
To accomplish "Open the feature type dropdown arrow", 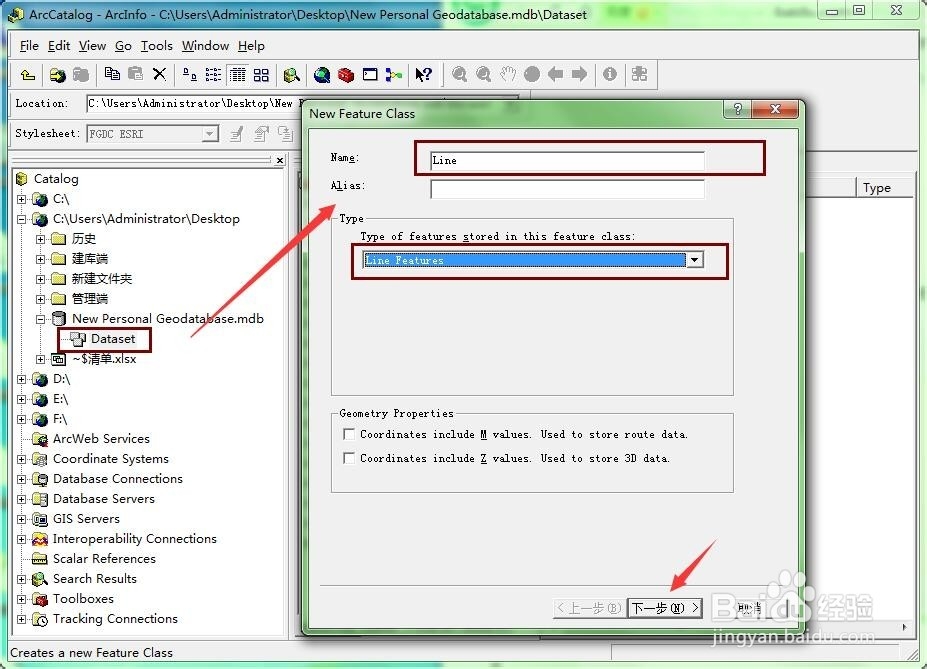I will [695, 260].
